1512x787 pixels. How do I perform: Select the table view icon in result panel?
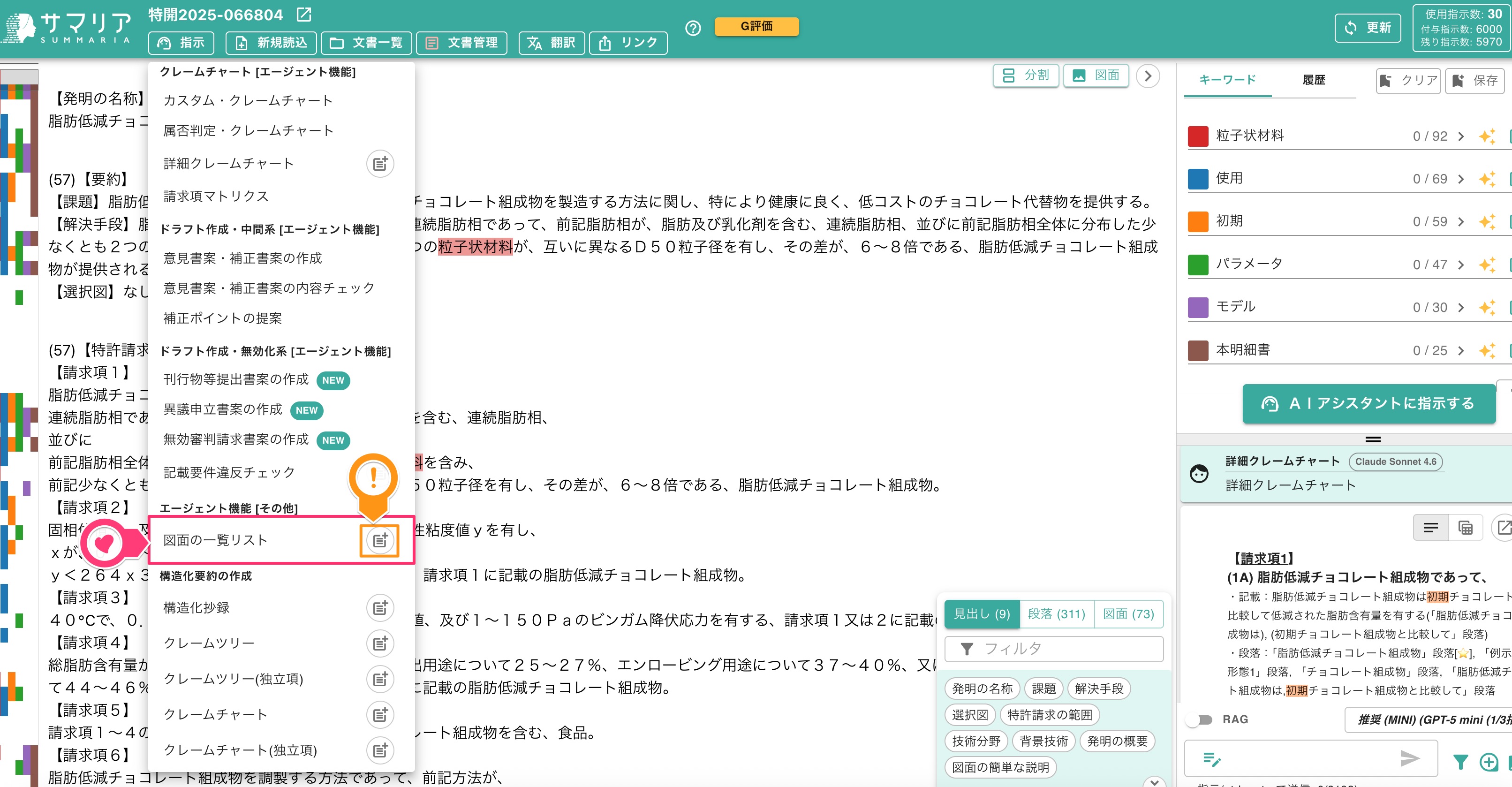[x=1466, y=528]
